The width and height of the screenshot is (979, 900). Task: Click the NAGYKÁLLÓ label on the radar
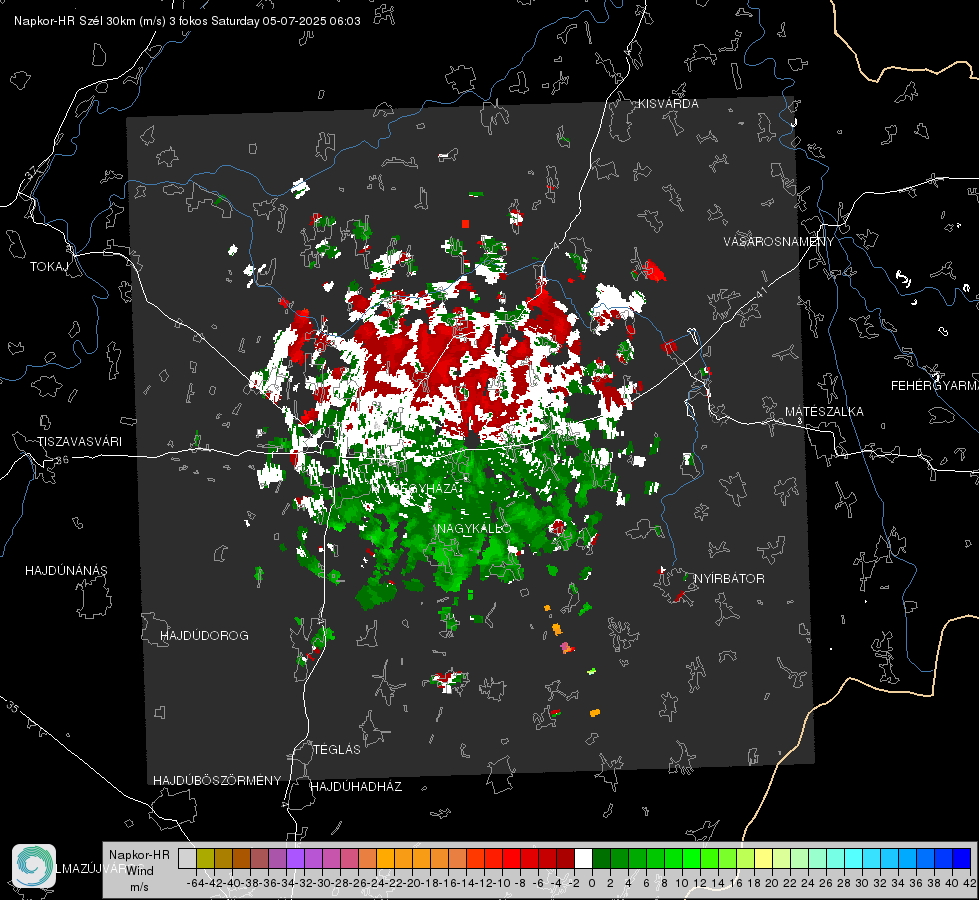coord(475,528)
